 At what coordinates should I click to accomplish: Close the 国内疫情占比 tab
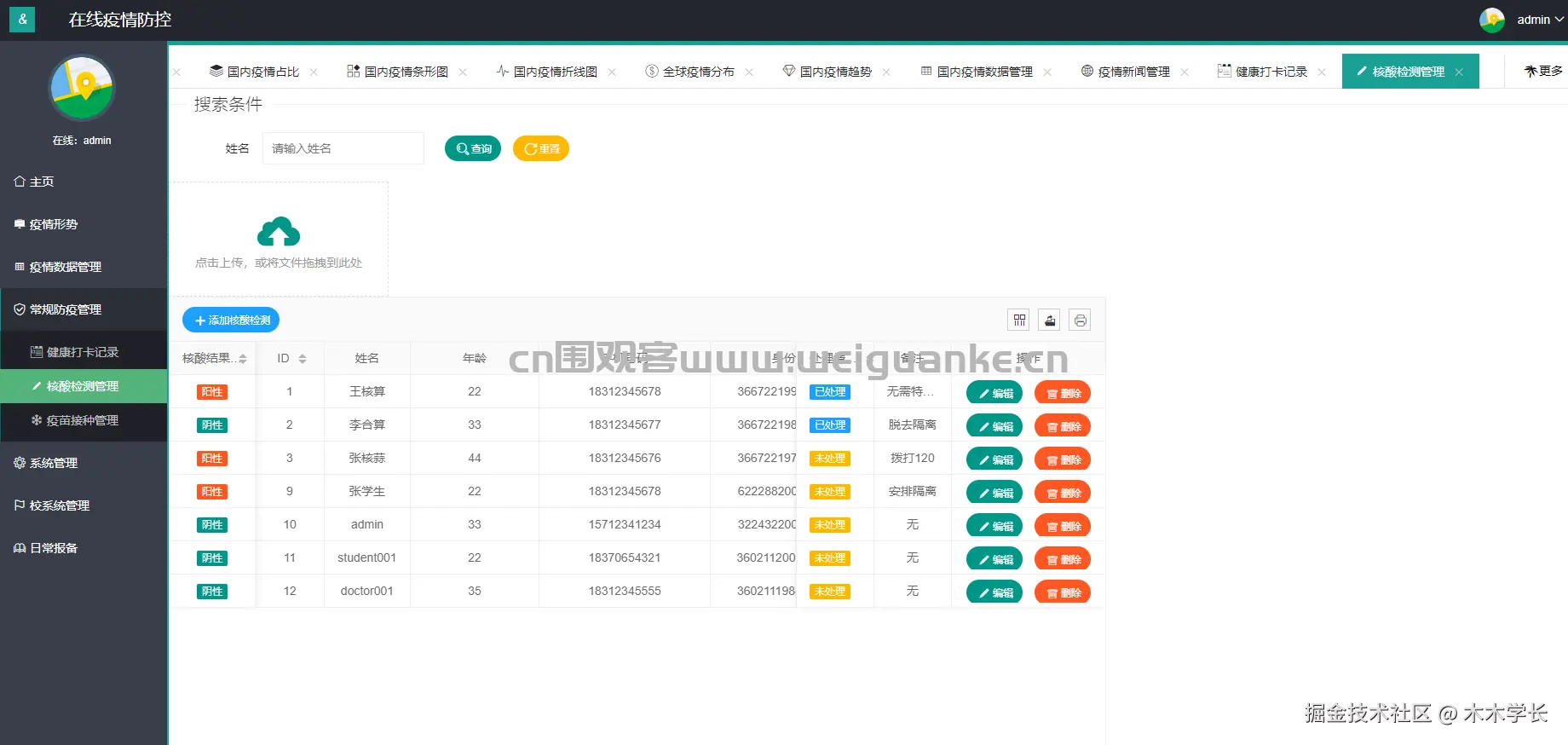314,72
